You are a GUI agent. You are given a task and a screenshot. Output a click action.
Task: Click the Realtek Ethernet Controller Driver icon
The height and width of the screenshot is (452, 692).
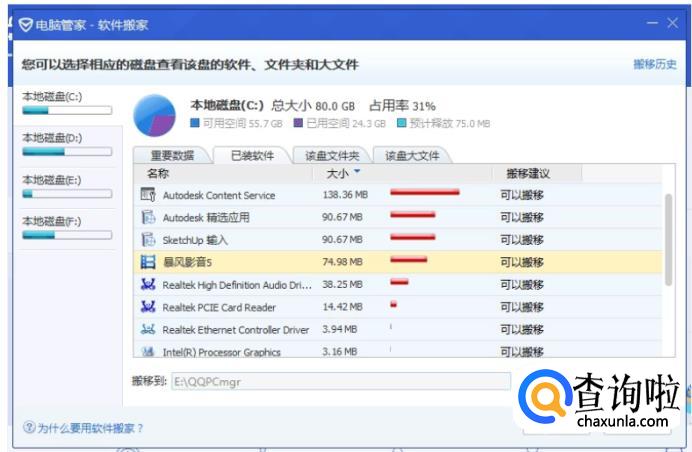click(x=148, y=329)
